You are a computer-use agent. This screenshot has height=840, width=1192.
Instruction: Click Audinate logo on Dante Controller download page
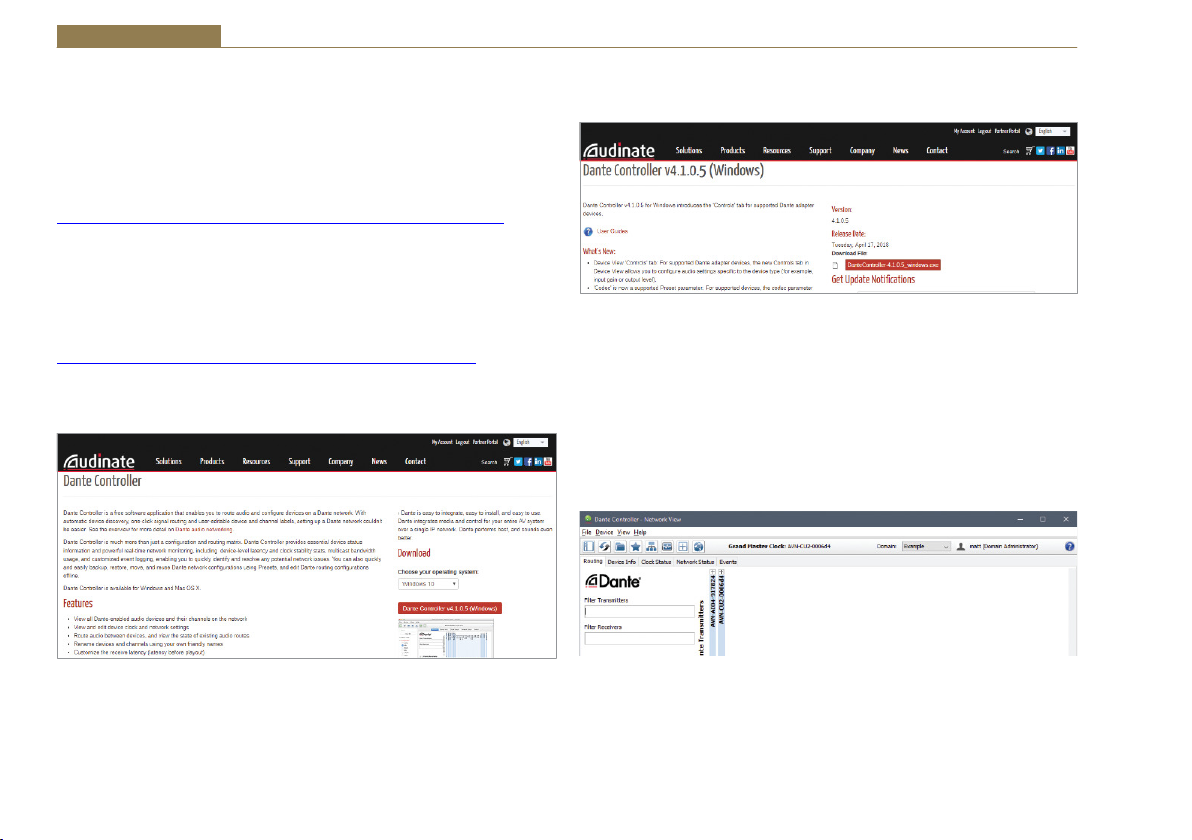pos(99,461)
